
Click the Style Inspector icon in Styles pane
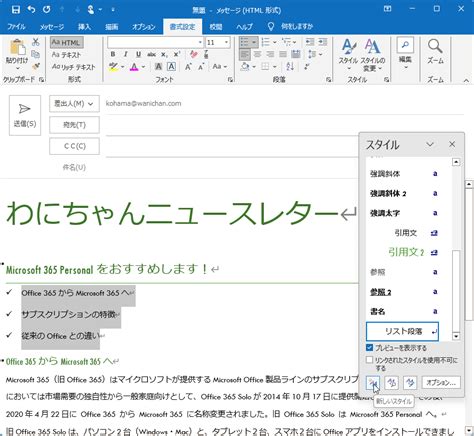coord(391,383)
